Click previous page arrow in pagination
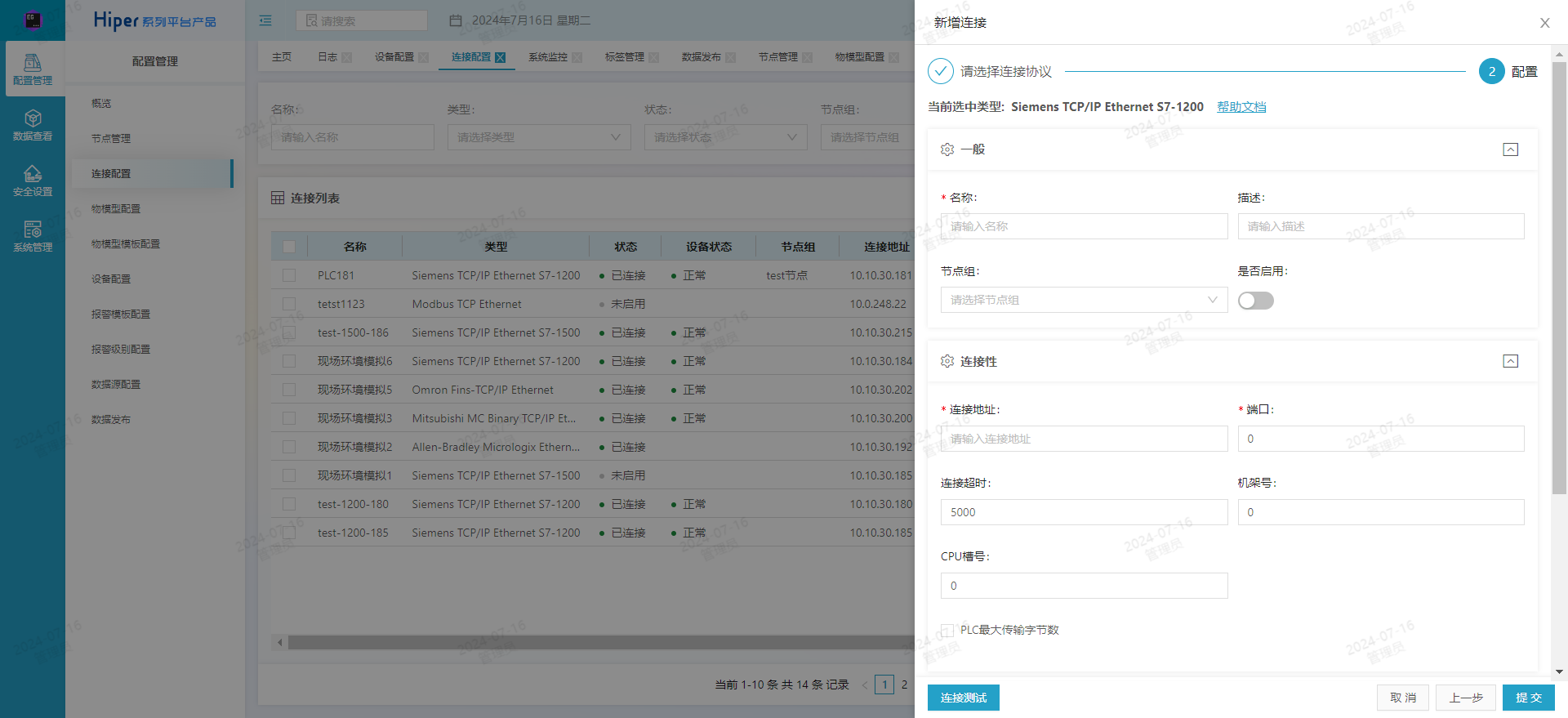This screenshot has width=1568, height=718. [865, 685]
